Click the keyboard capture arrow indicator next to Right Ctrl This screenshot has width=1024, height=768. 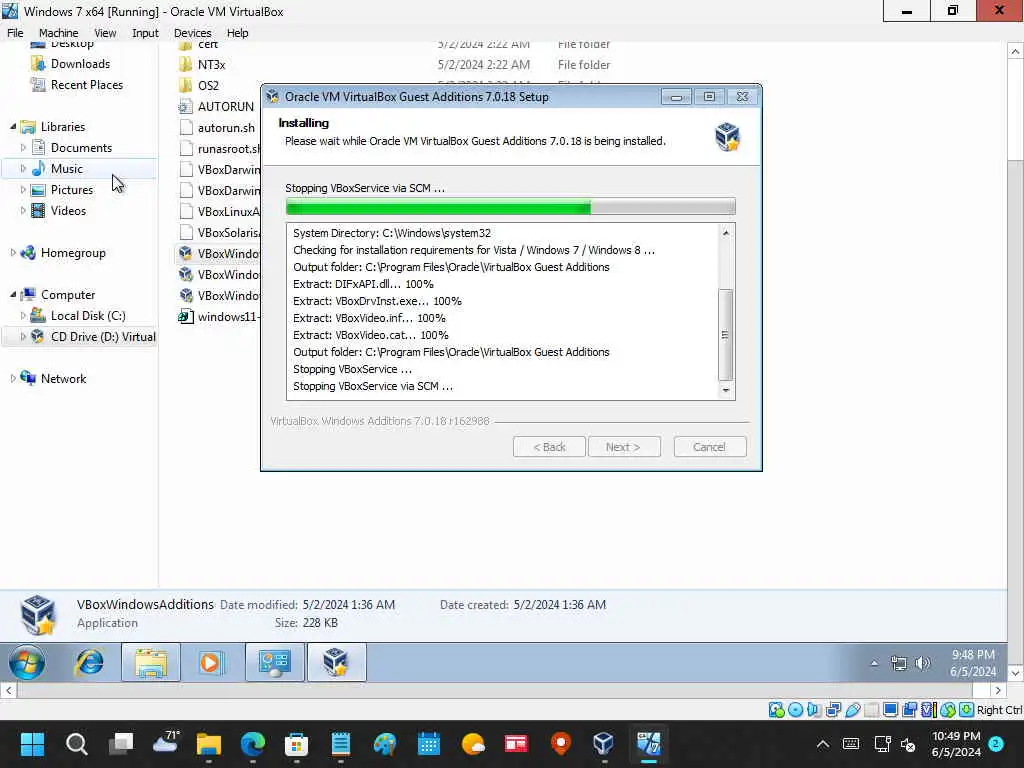click(x=967, y=710)
